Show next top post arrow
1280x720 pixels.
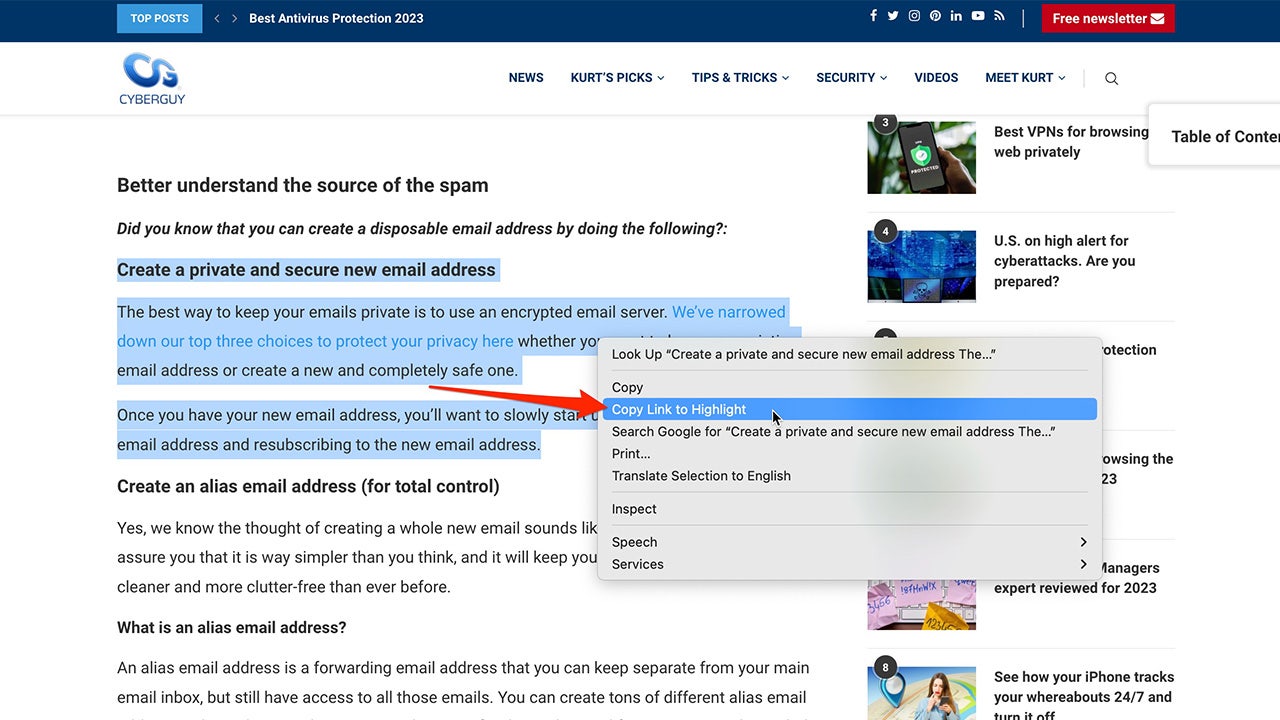click(x=235, y=18)
